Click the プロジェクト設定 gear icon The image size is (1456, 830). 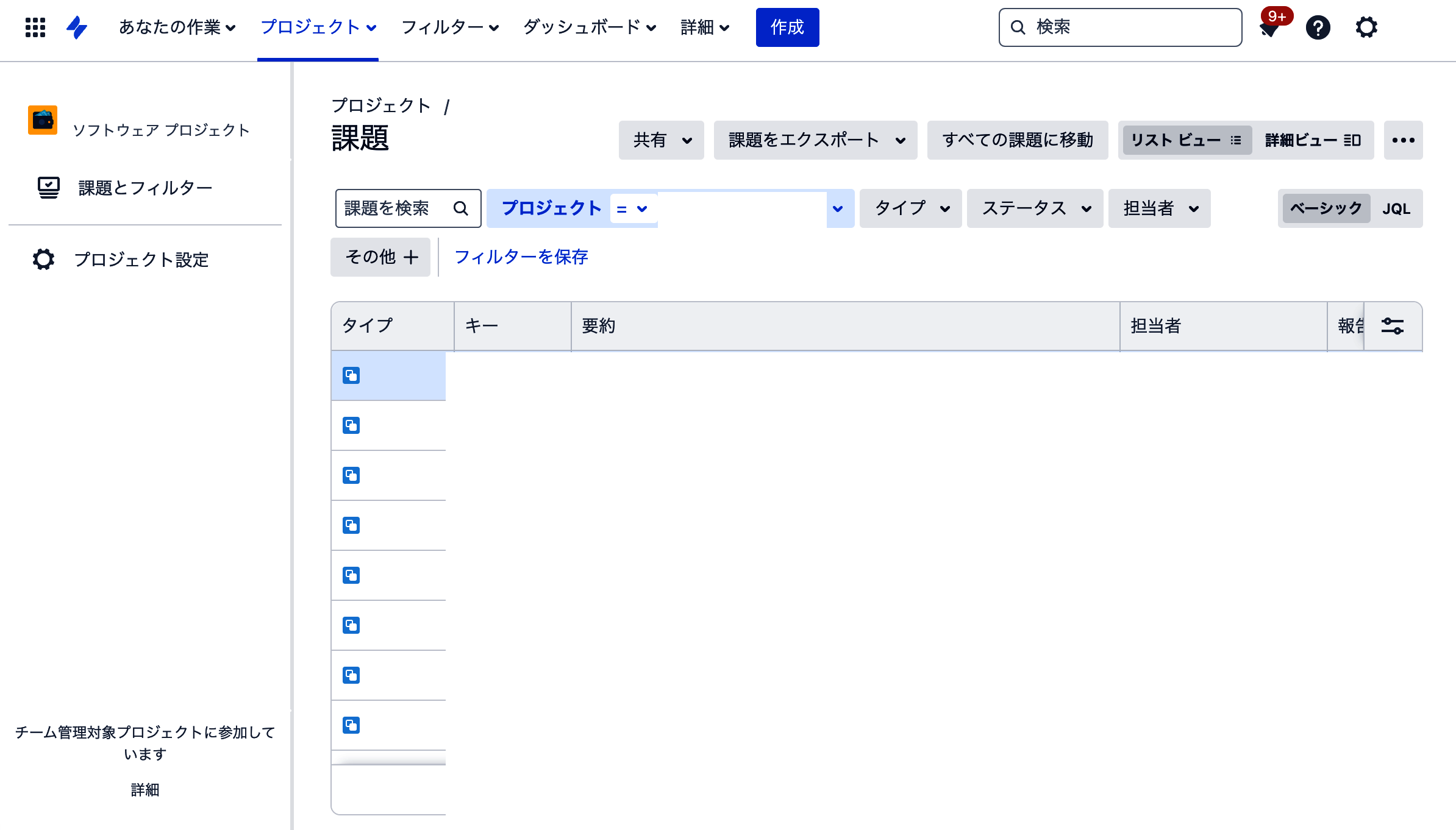point(43,260)
